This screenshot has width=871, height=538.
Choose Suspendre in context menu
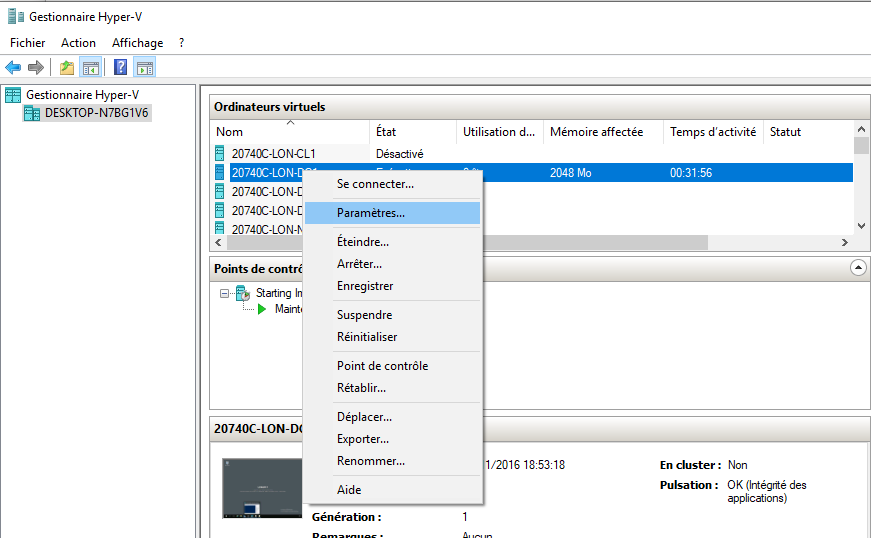[393, 315]
